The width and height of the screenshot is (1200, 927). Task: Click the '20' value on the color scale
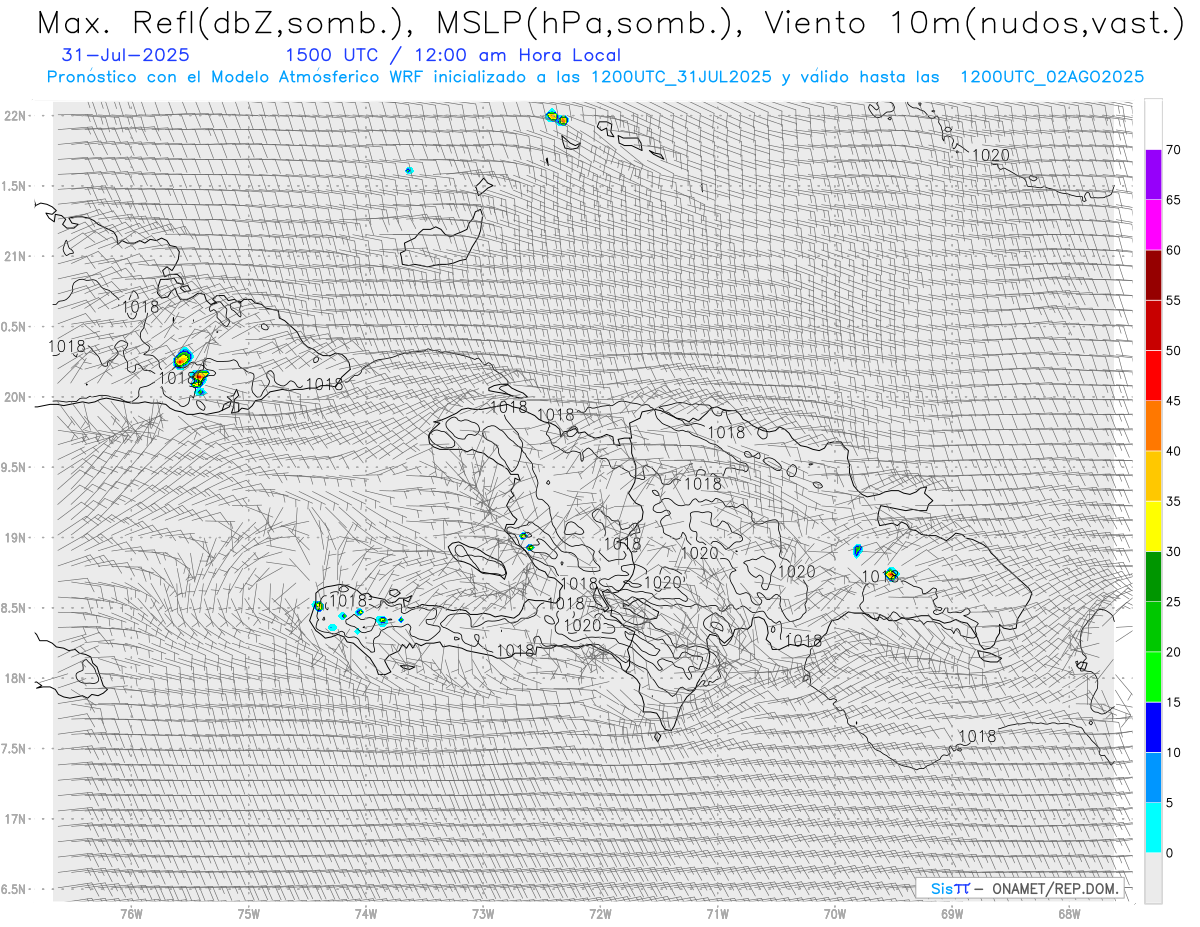1173,652
